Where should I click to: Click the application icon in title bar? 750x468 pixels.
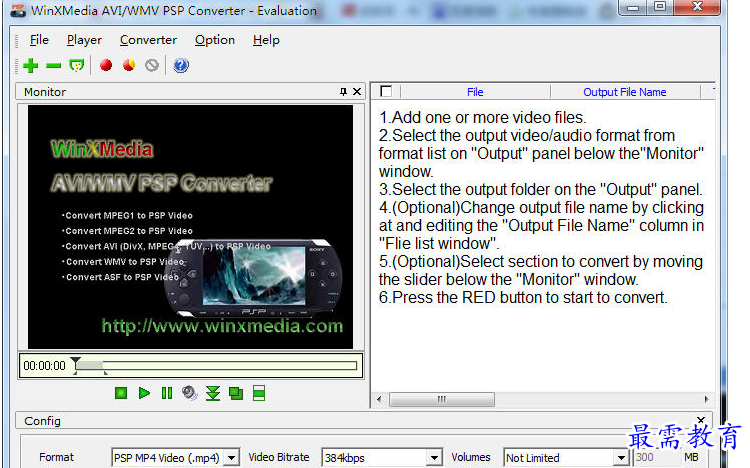tap(18, 10)
